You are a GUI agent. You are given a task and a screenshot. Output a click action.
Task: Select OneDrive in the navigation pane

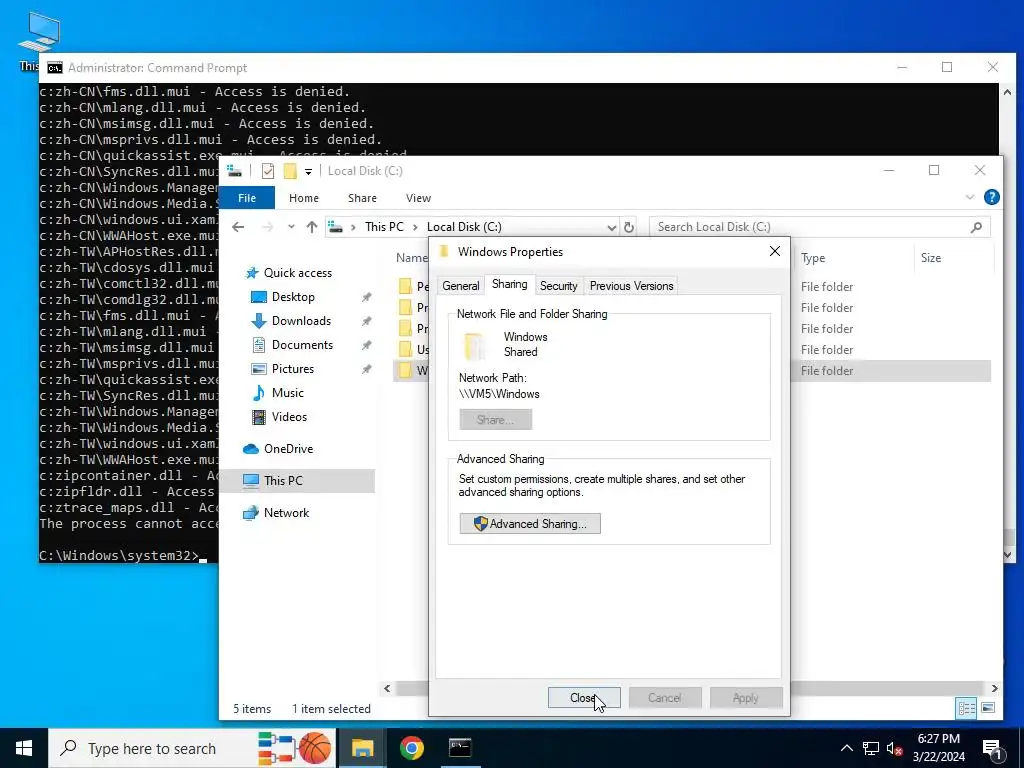click(288, 449)
